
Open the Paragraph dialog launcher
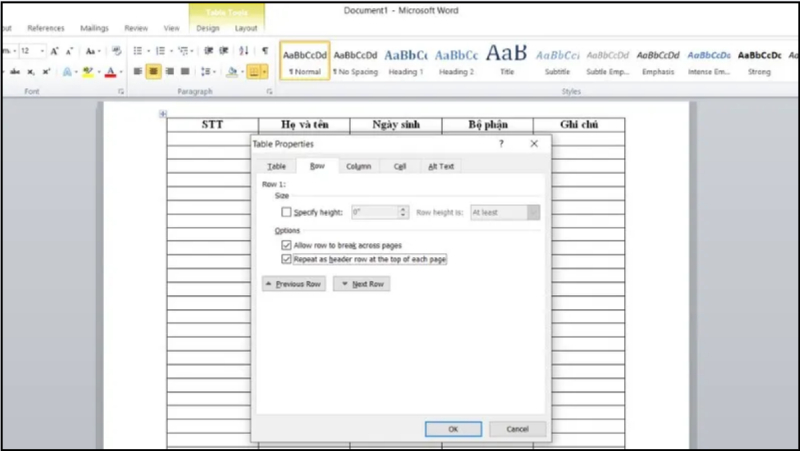[269, 91]
